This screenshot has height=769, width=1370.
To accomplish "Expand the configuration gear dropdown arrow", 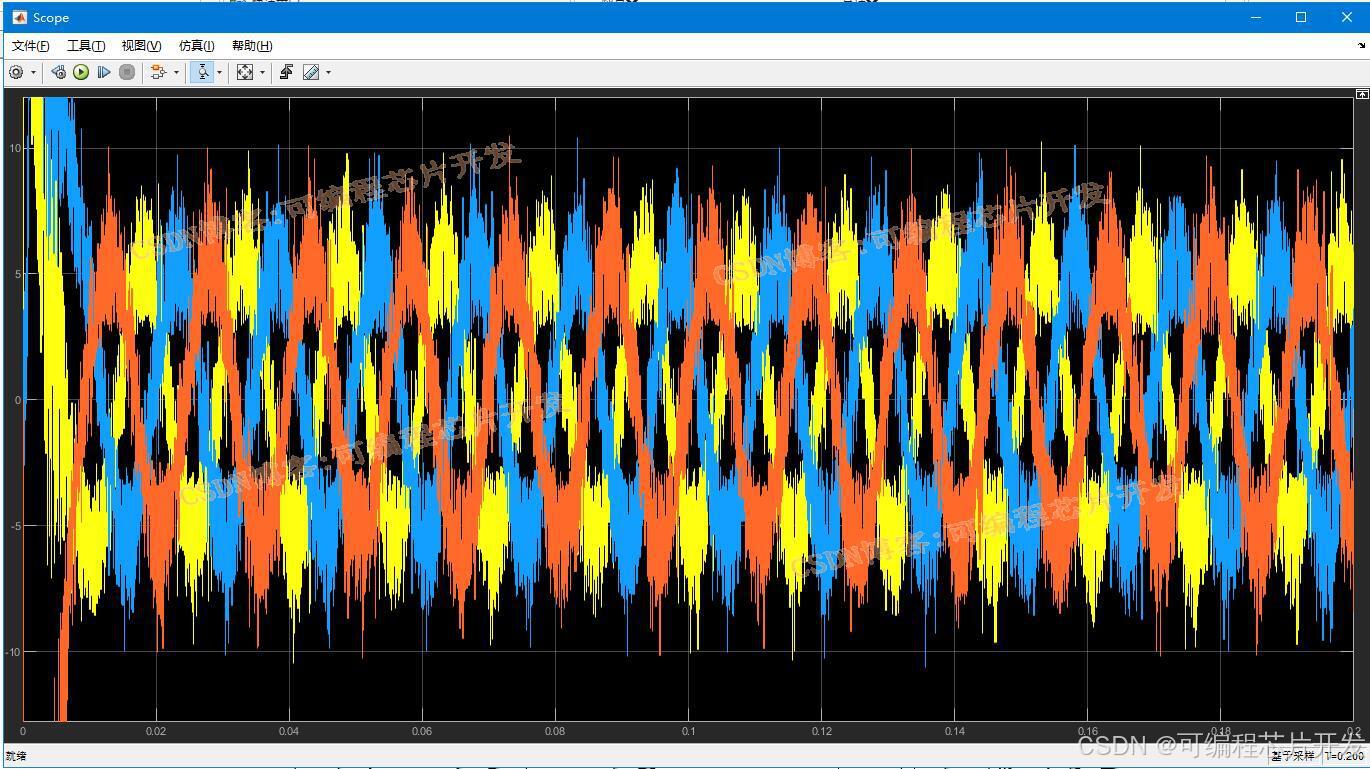I will pos(33,72).
